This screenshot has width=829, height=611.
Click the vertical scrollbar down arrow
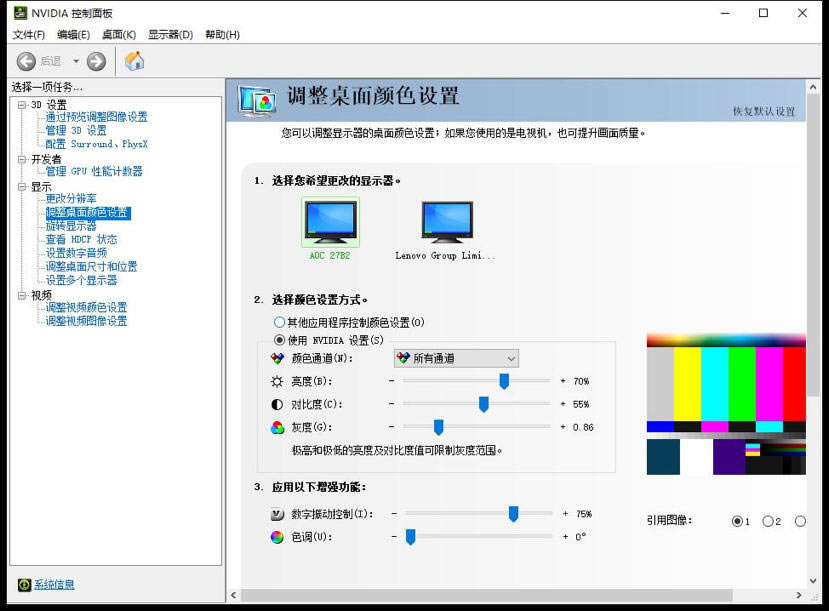point(813,581)
